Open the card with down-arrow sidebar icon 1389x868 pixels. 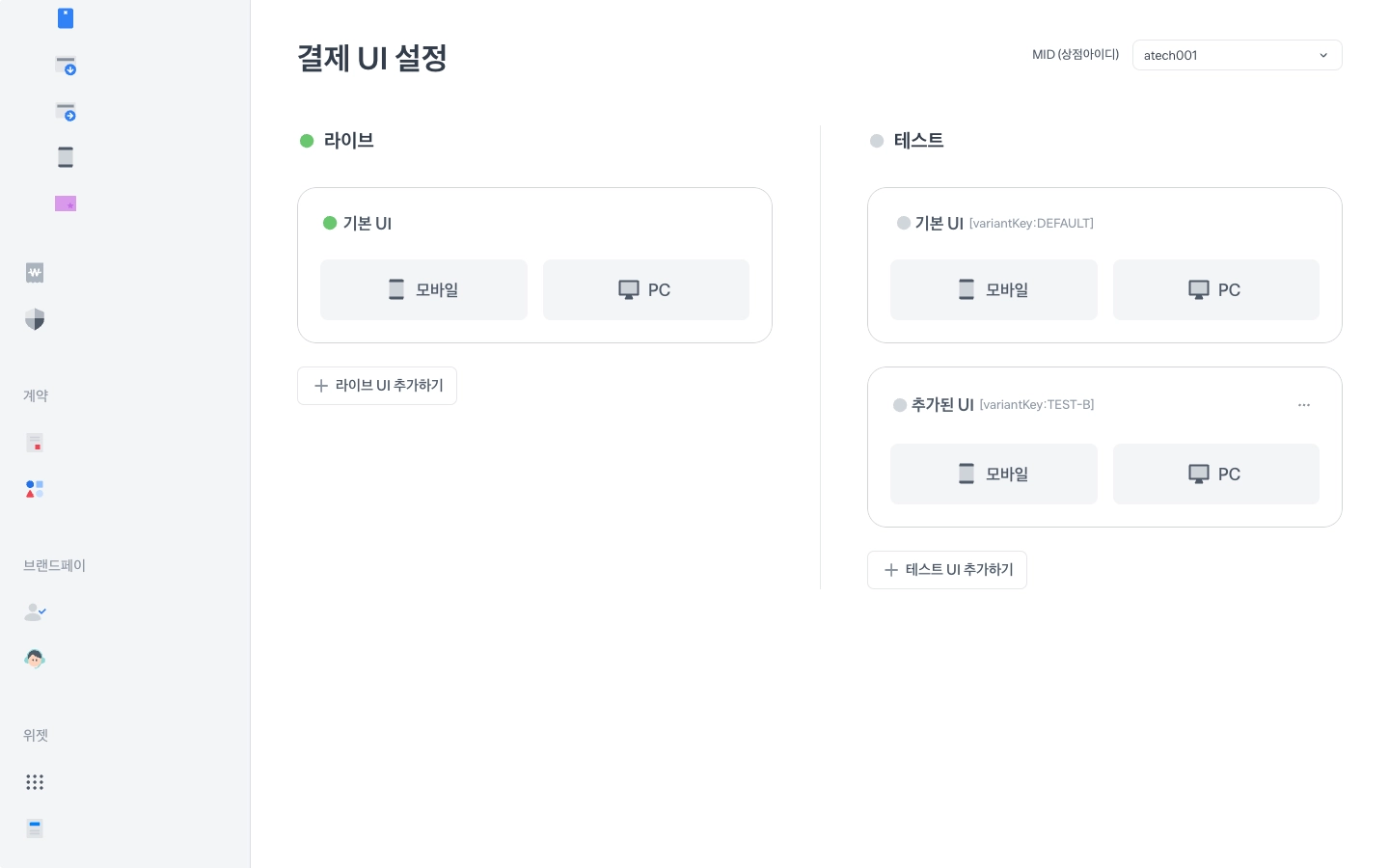[66, 66]
